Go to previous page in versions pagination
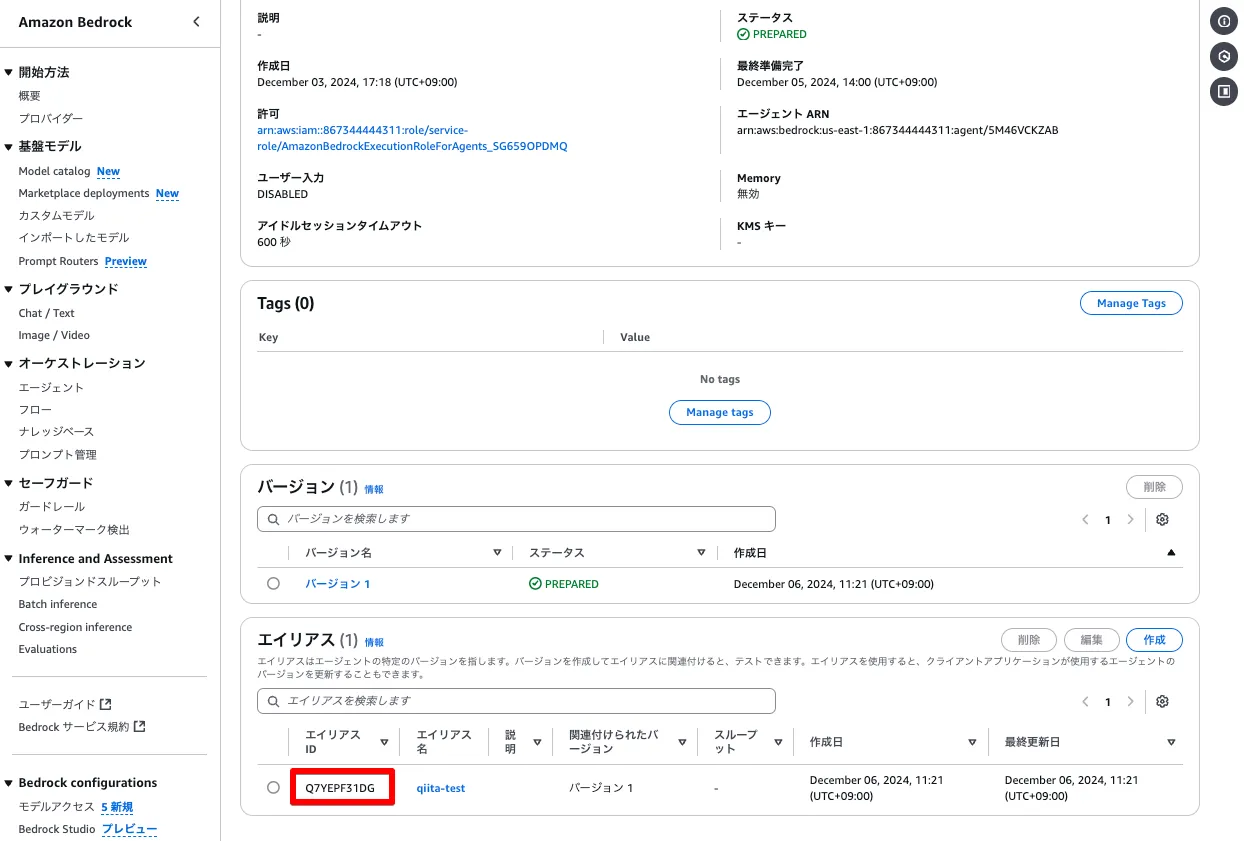The height and width of the screenshot is (841, 1244). pyautogui.click(x=1085, y=520)
